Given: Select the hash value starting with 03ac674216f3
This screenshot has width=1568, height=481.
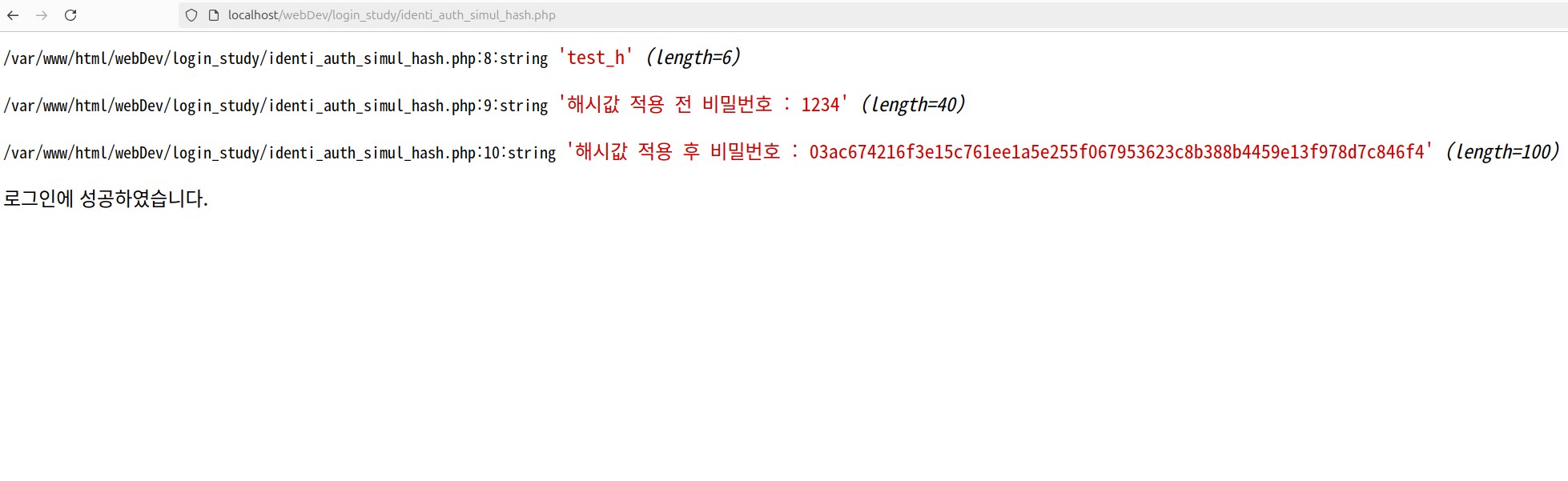Looking at the screenshot, I should (1117, 152).
